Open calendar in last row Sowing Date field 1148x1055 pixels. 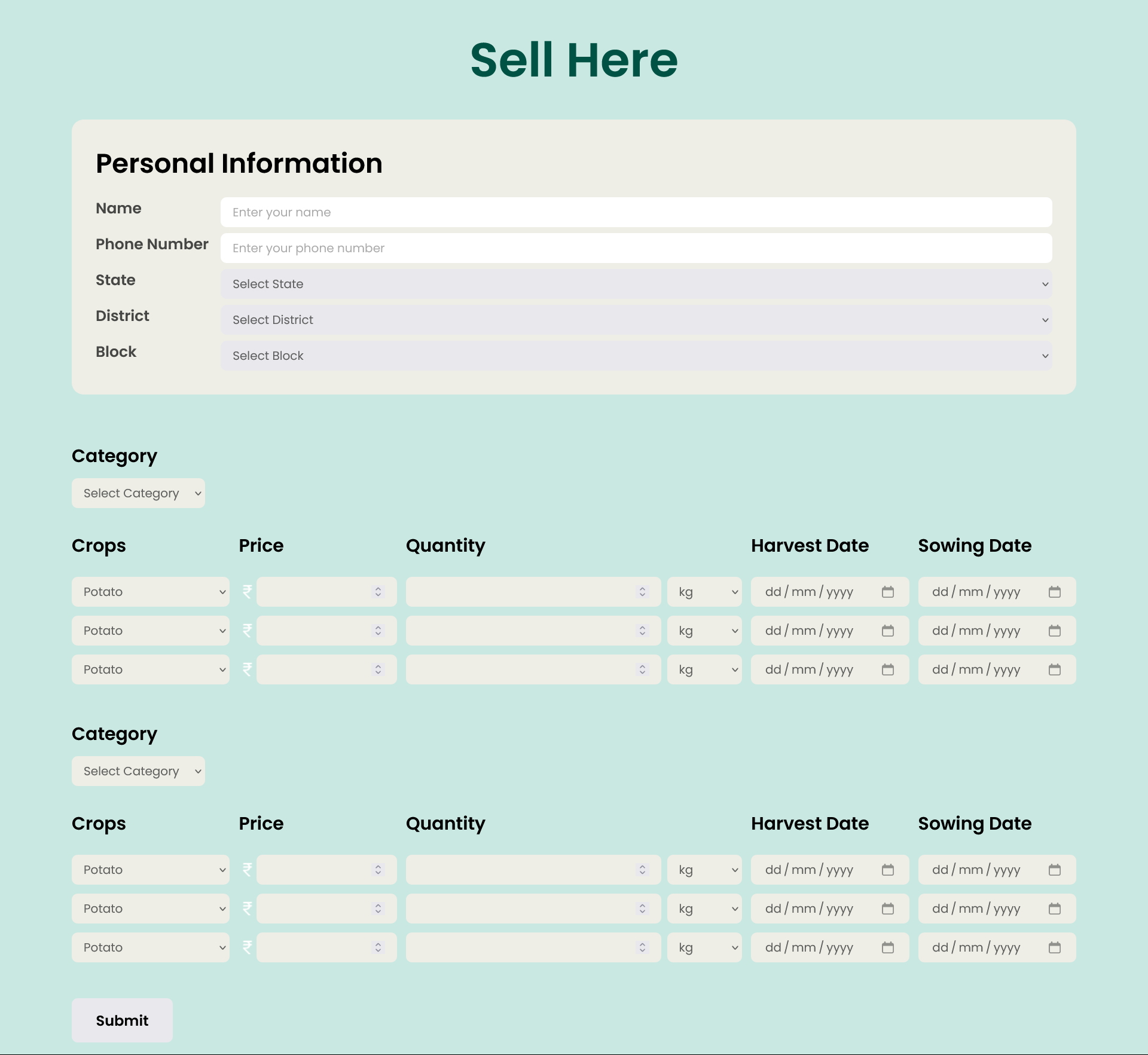[x=1054, y=947]
